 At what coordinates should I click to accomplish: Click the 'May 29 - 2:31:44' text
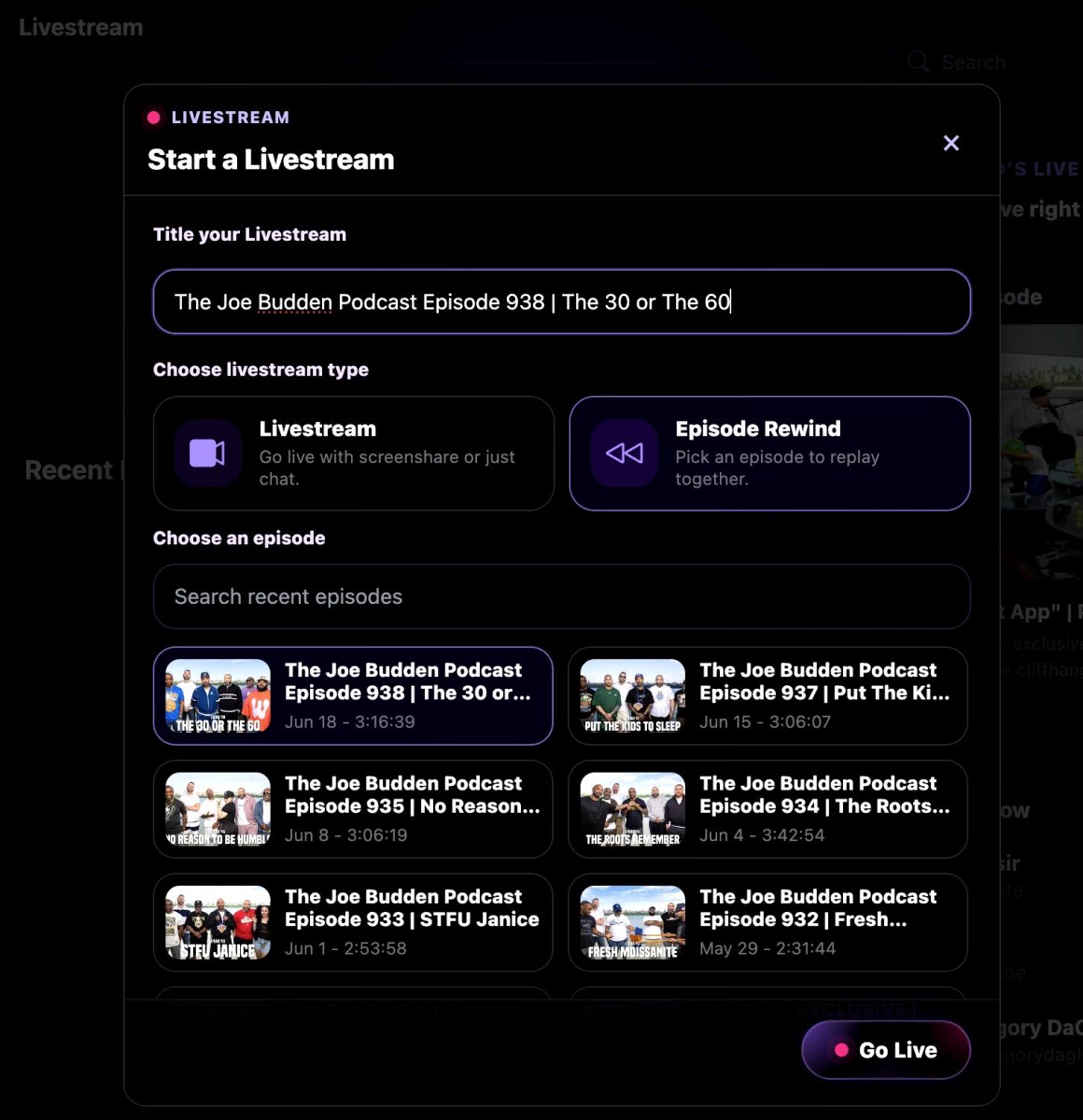(767, 947)
